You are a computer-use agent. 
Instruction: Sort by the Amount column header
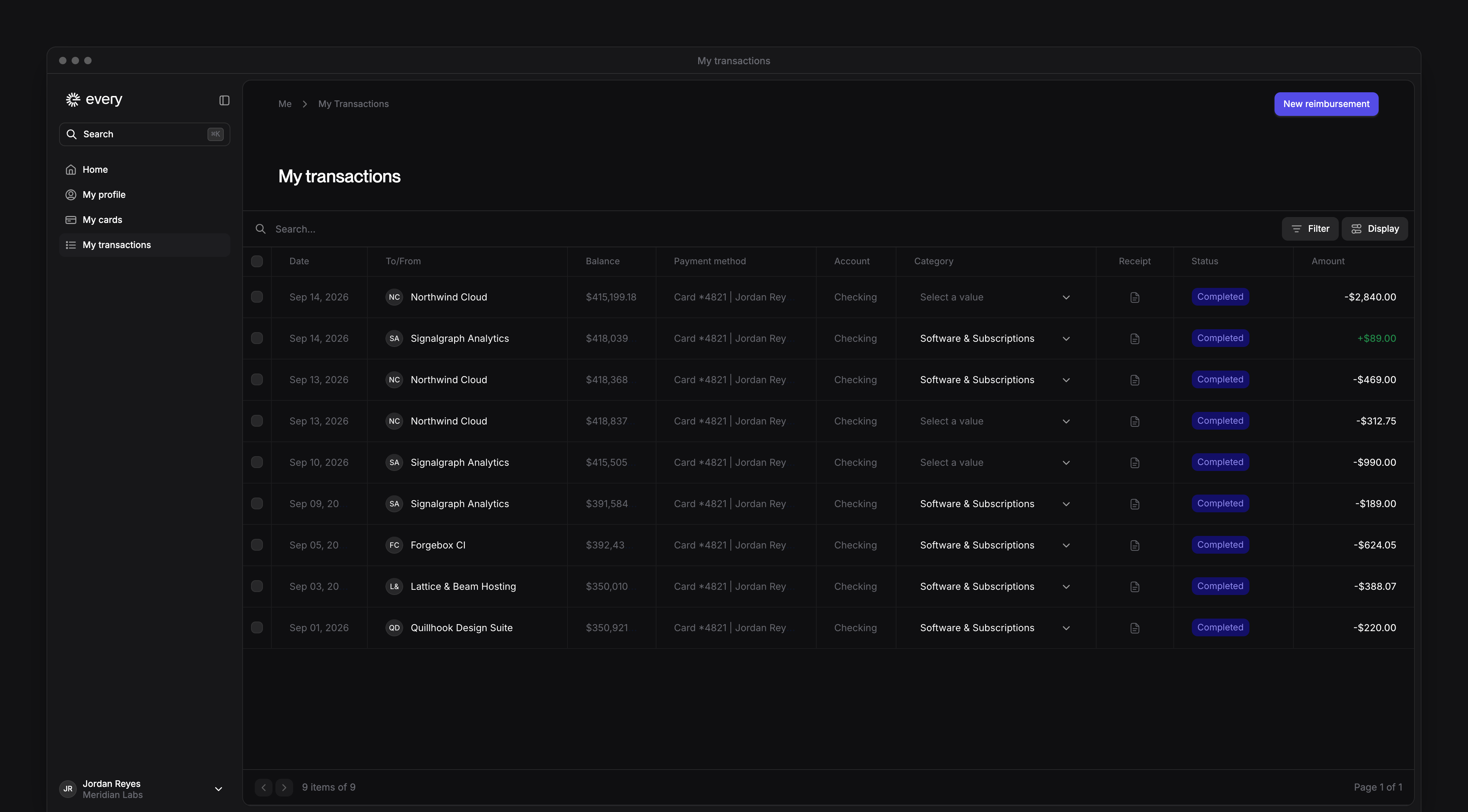coord(1328,261)
